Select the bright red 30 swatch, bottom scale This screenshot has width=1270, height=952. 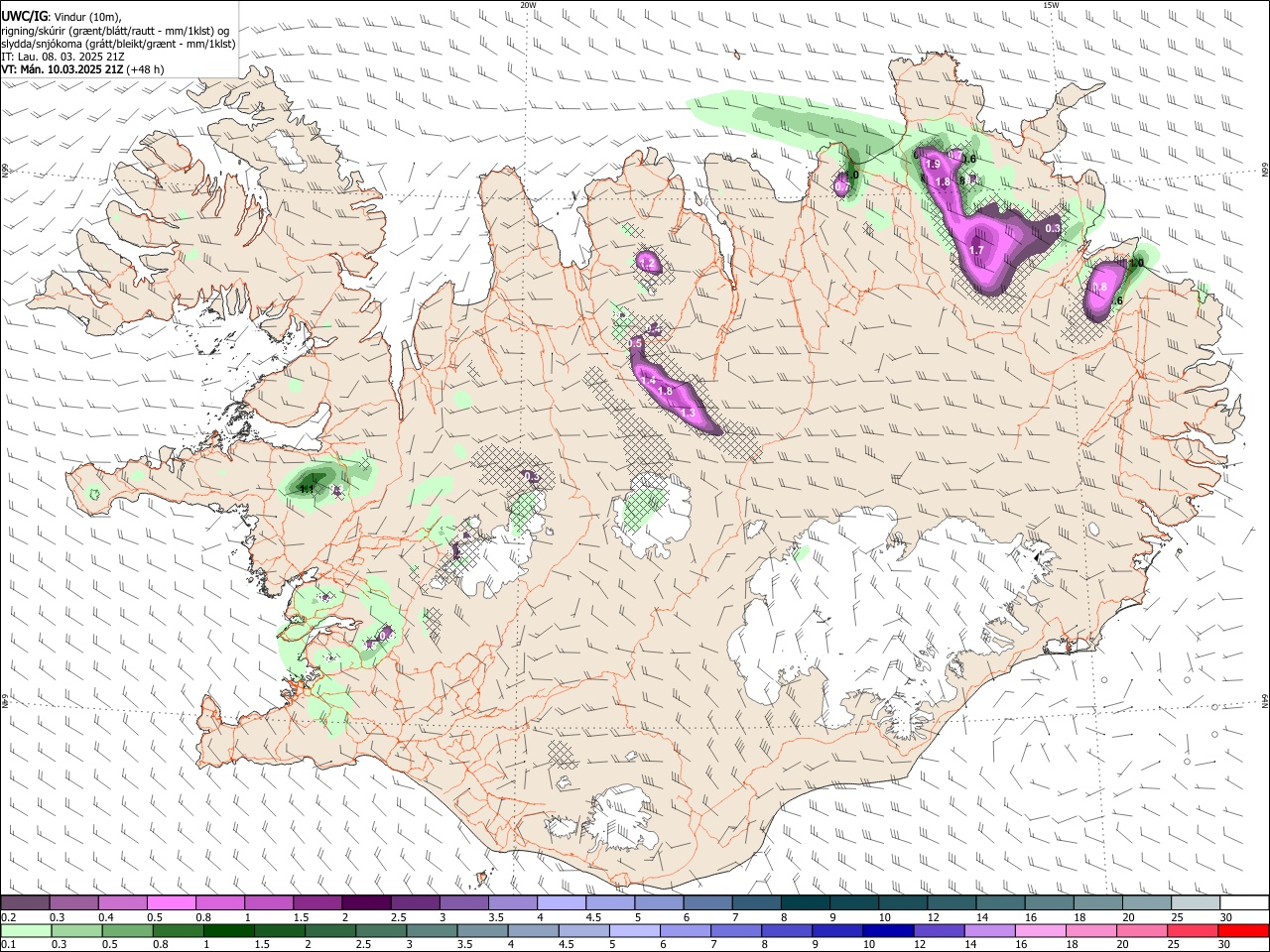tap(1244, 930)
